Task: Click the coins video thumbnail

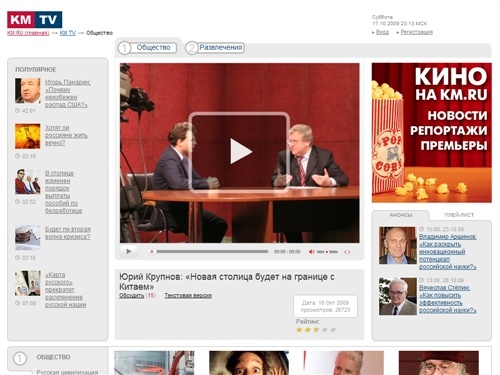Action: pyautogui.click(x=28, y=238)
